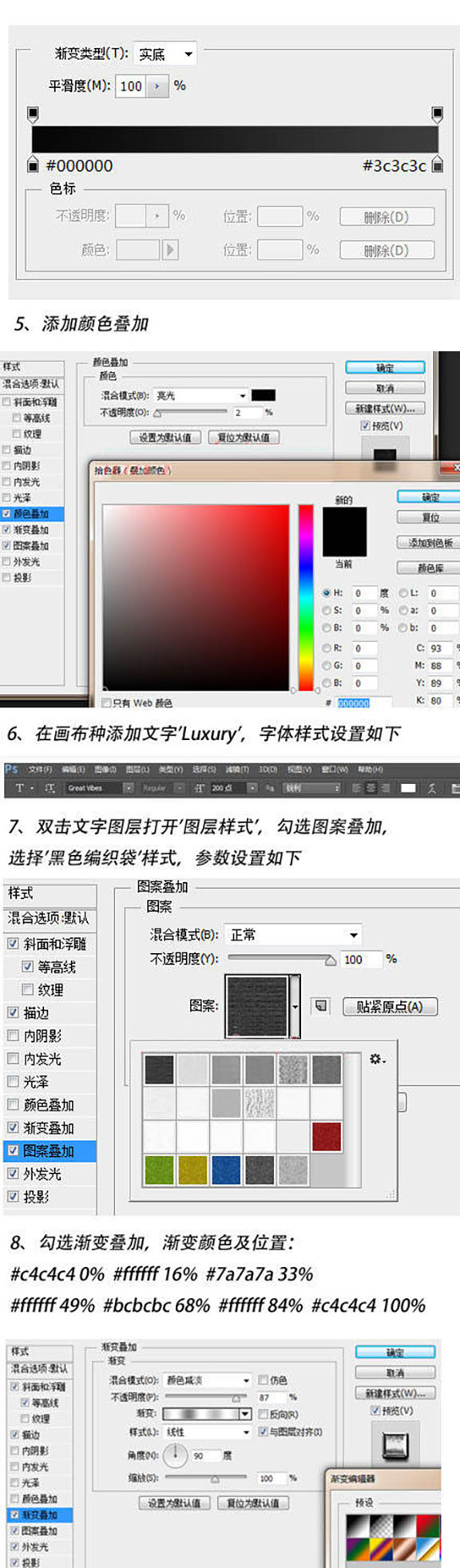Click the new preset from pattern icon
Viewport: 460px width, 1568px height.
tap(321, 1006)
